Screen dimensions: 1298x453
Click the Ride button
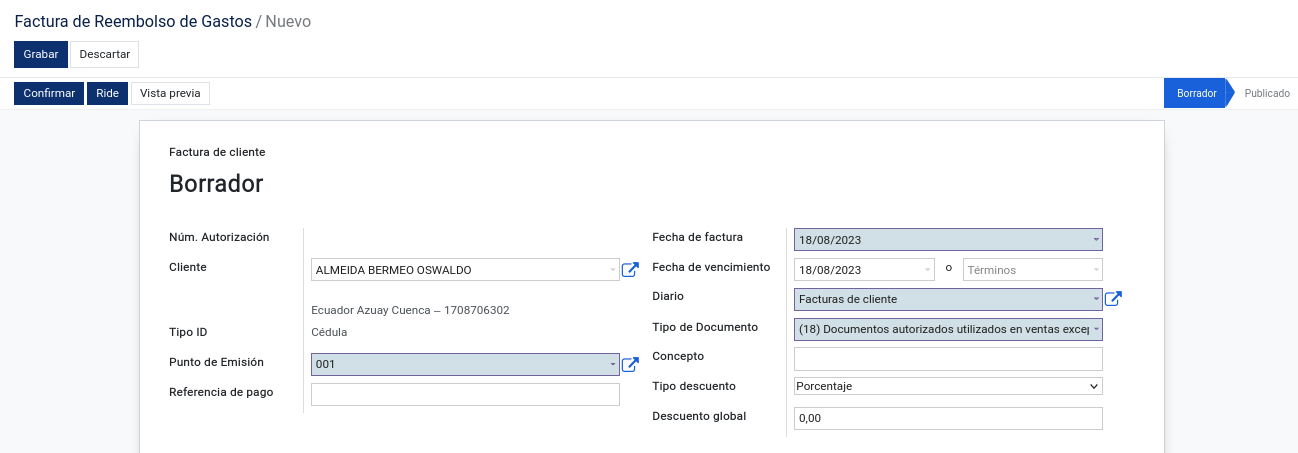pyautogui.click(x=107, y=93)
